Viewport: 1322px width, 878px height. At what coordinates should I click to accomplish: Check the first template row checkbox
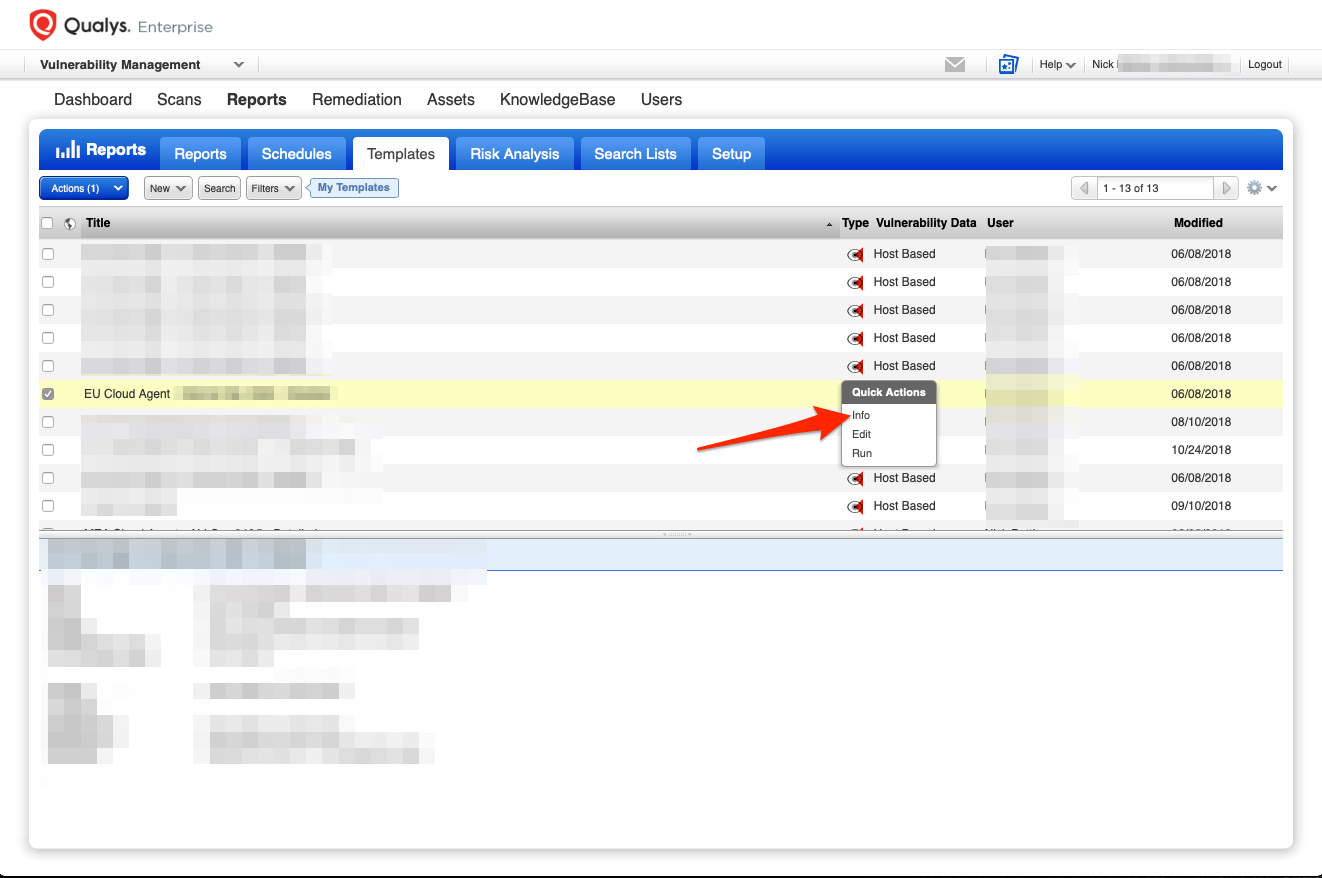pos(48,254)
